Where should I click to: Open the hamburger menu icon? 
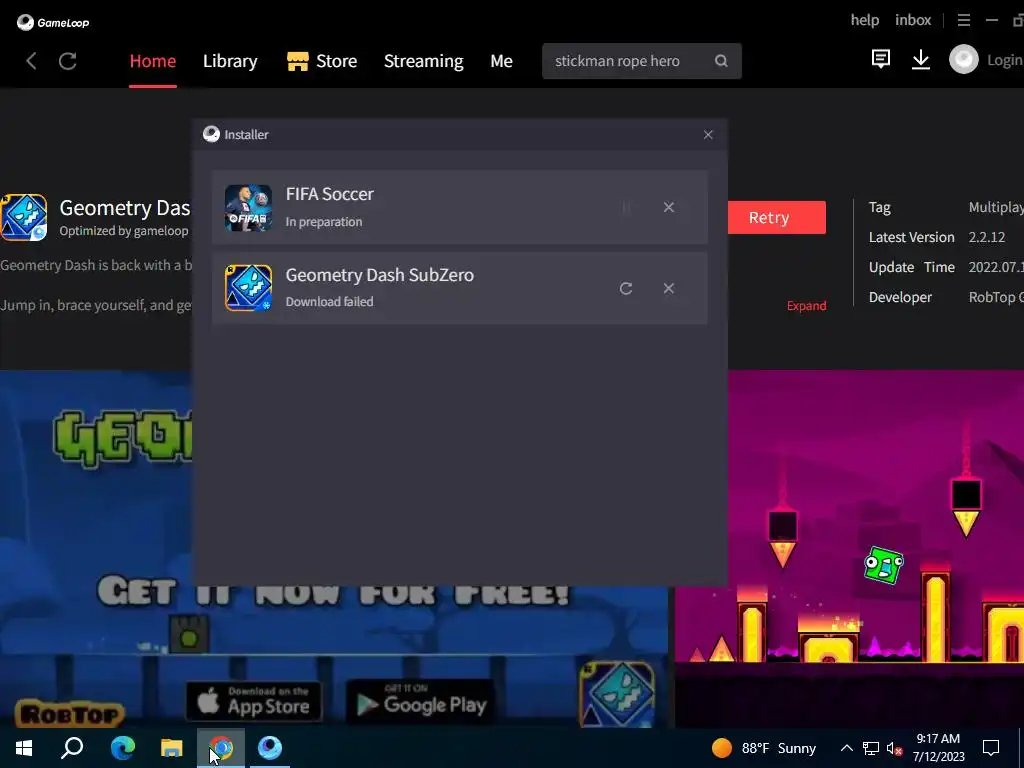(963, 20)
